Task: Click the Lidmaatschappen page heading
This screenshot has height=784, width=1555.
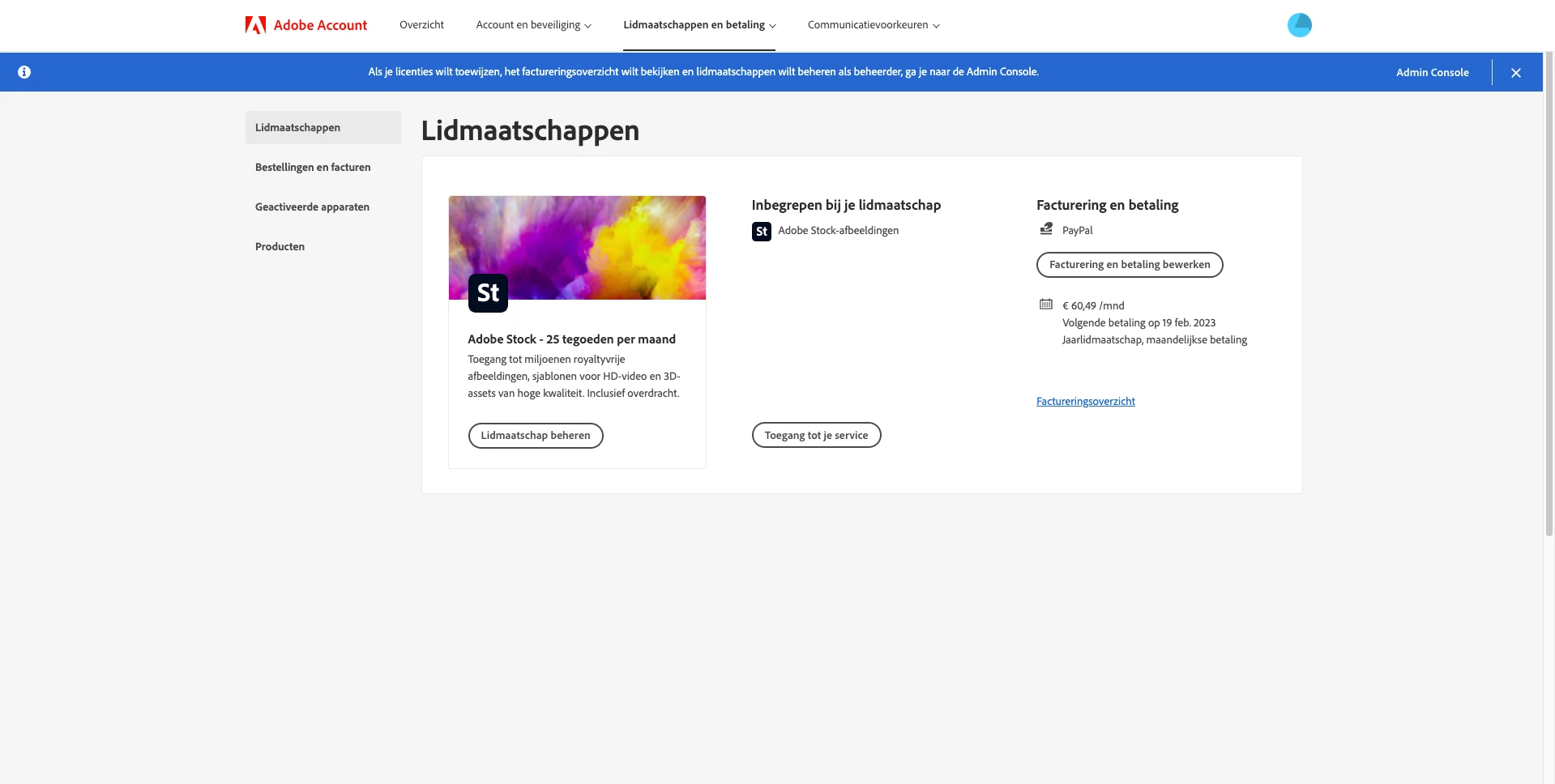Action: click(x=530, y=130)
